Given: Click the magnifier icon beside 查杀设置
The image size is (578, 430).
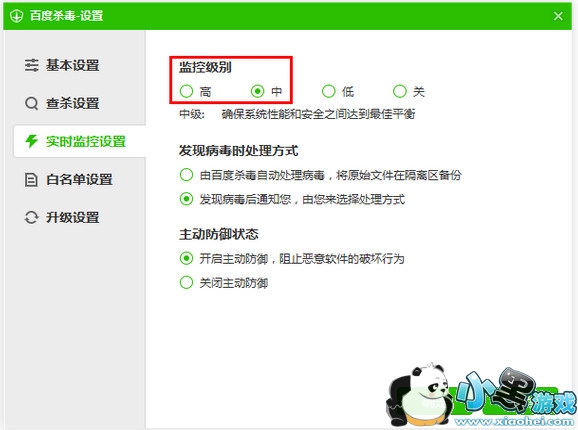Looking at the screenshot, I should (31, 104).
